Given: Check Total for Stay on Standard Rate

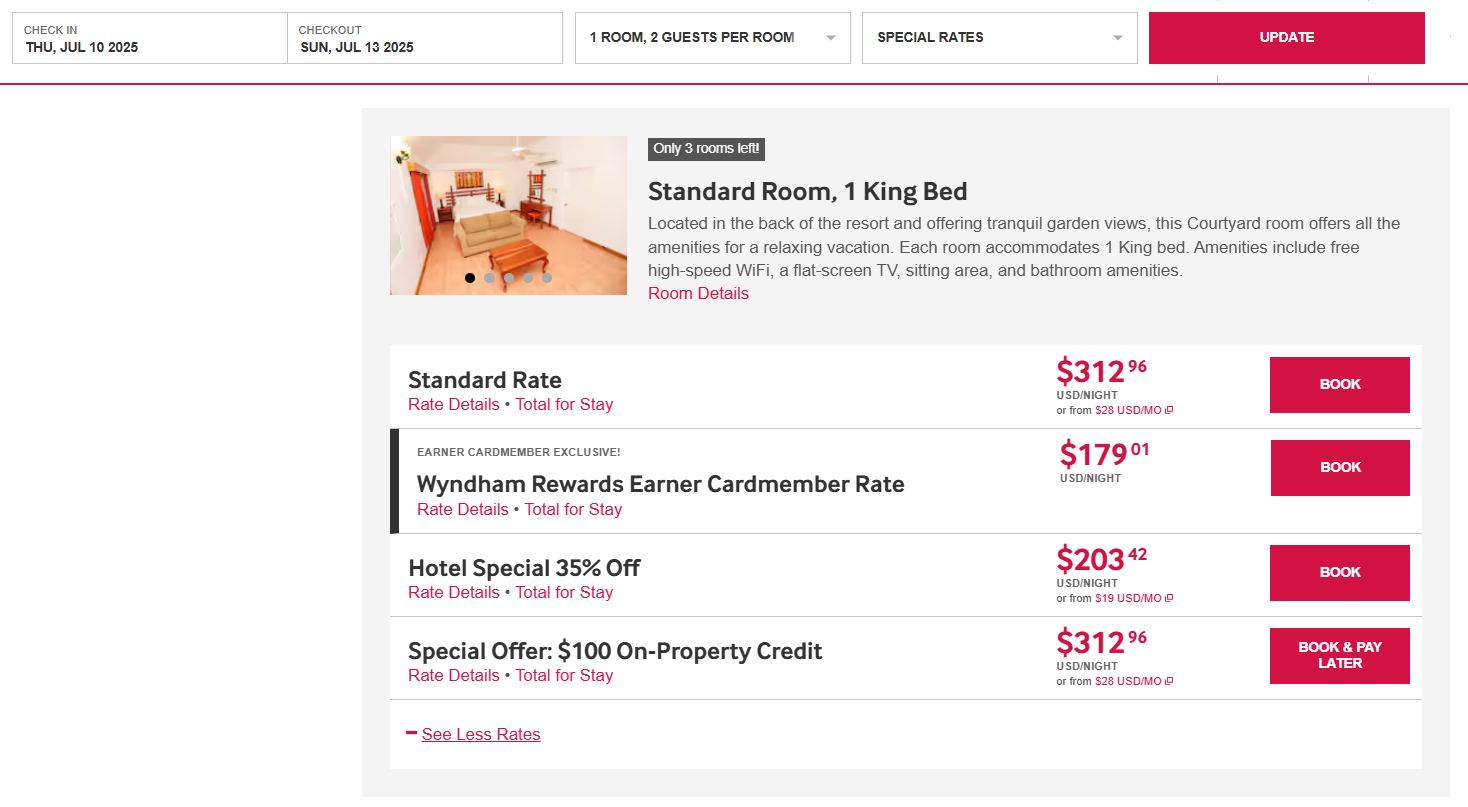Looking at the screenshot, I should click(564, 404).
